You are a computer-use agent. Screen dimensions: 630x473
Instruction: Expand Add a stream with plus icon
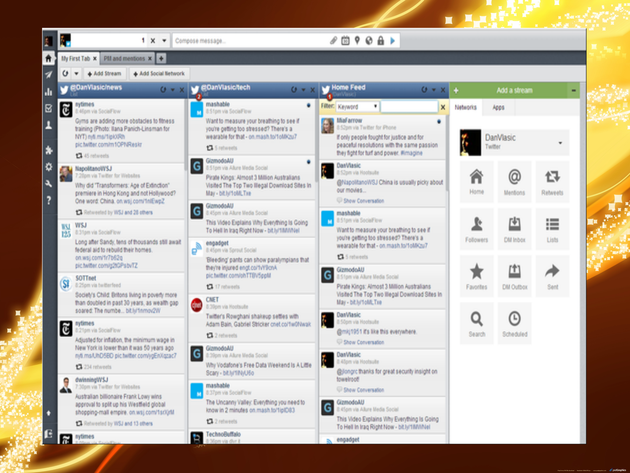456,90
